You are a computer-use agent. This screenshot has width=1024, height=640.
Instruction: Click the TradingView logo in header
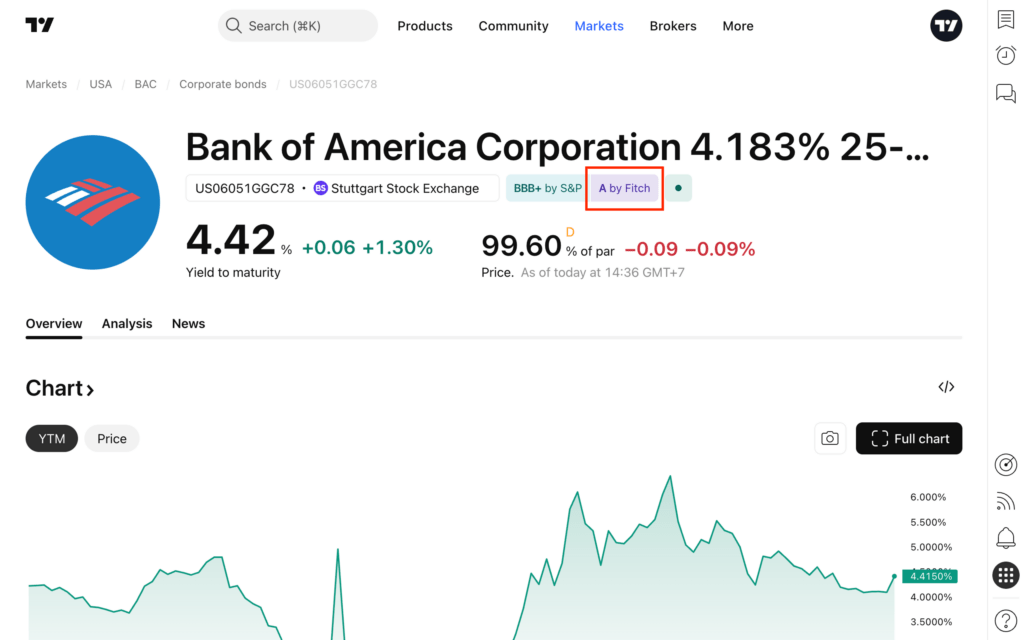point(40,26)
